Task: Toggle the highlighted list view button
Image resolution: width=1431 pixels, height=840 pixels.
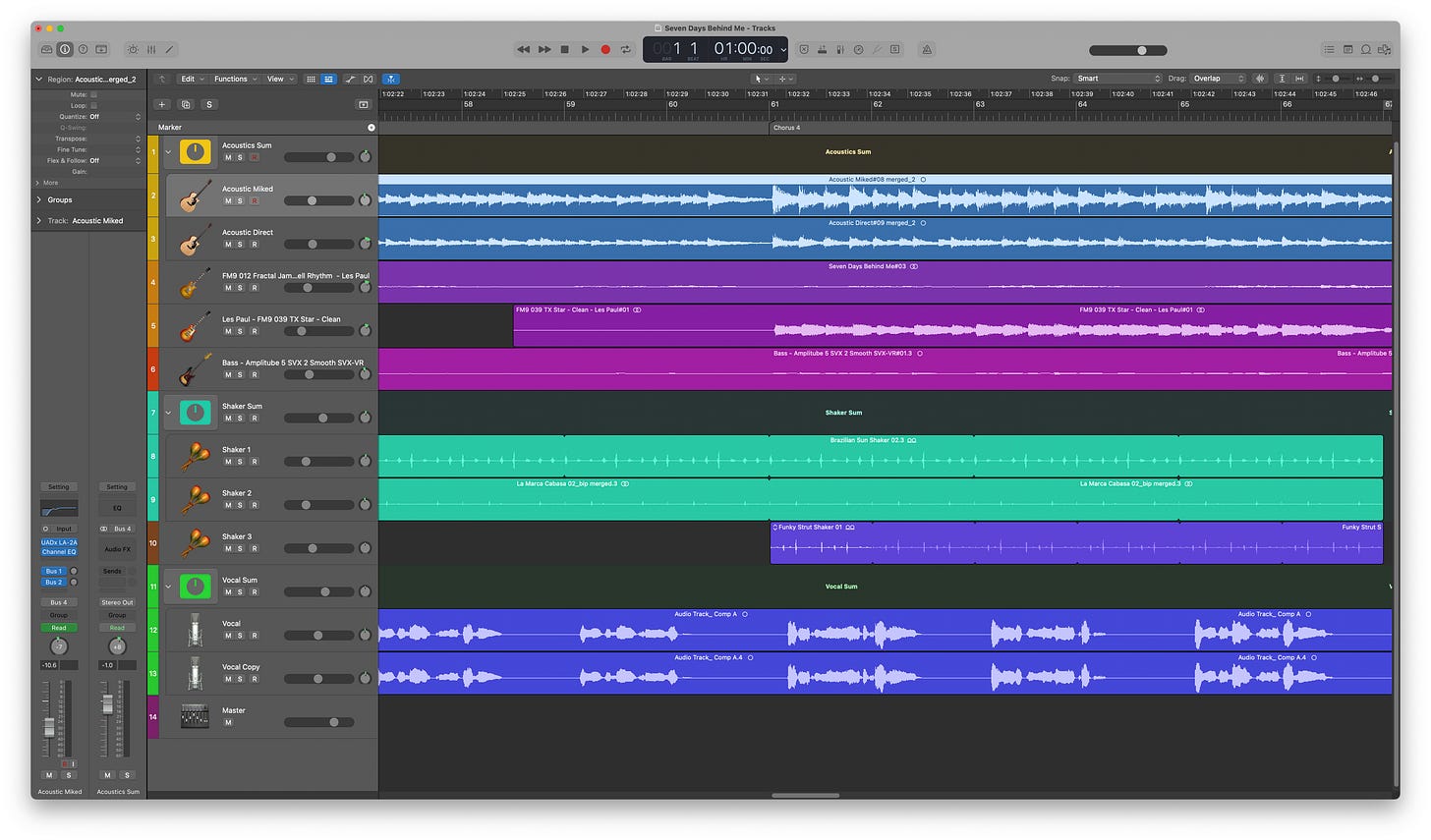Action: tap(328, 79)
